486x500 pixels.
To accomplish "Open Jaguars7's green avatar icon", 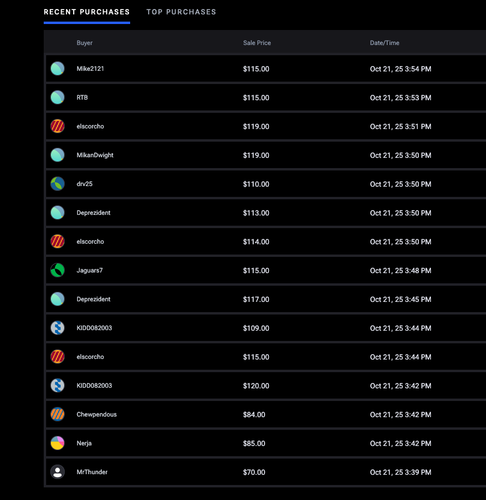I will [x=57, y=270].
